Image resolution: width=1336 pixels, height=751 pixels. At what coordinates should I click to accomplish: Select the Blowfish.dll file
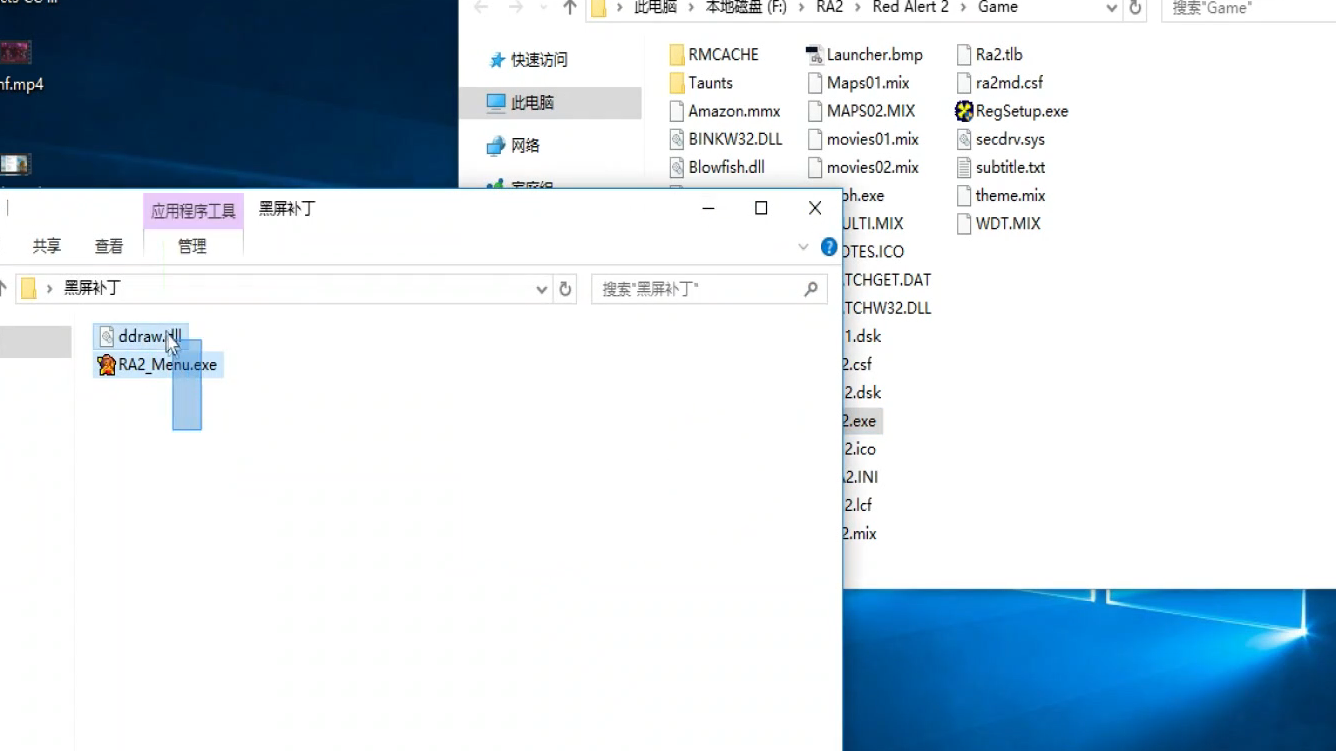pyautogui.click(x=717, y=167)
